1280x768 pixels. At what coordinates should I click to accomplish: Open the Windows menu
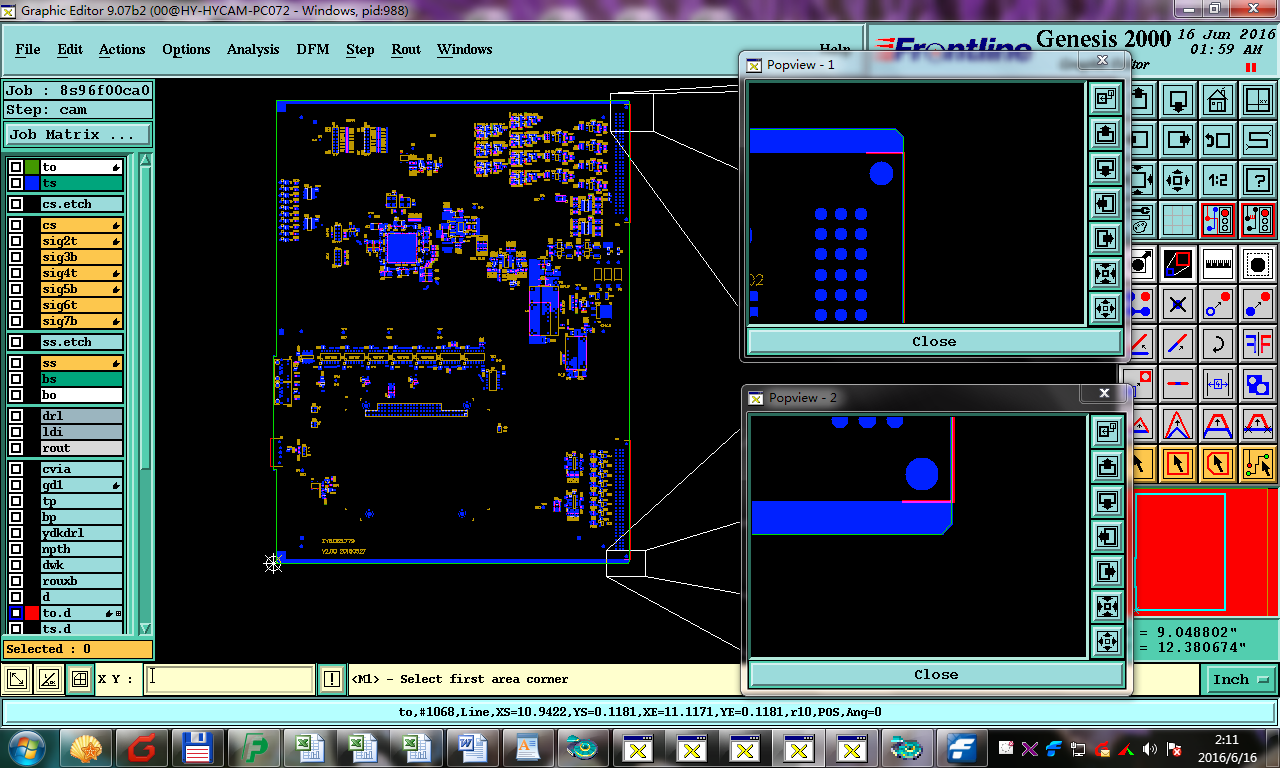[x=465, y=49]
